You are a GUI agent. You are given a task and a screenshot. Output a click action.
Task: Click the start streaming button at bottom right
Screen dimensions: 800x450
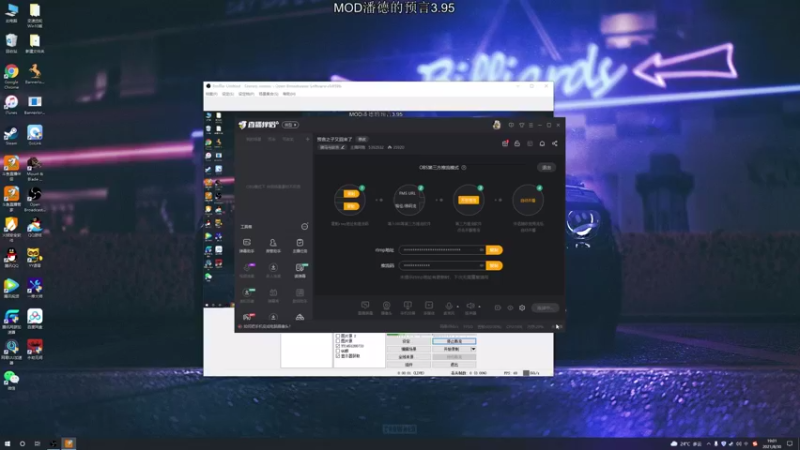[545, 308]
